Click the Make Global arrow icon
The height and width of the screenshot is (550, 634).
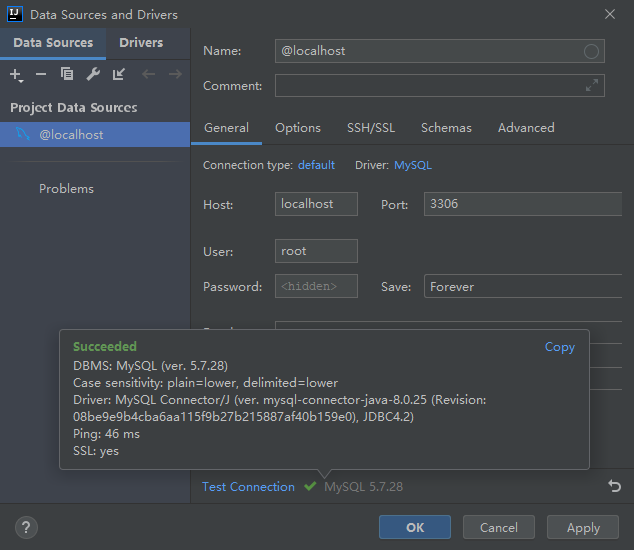pos(119,75)
